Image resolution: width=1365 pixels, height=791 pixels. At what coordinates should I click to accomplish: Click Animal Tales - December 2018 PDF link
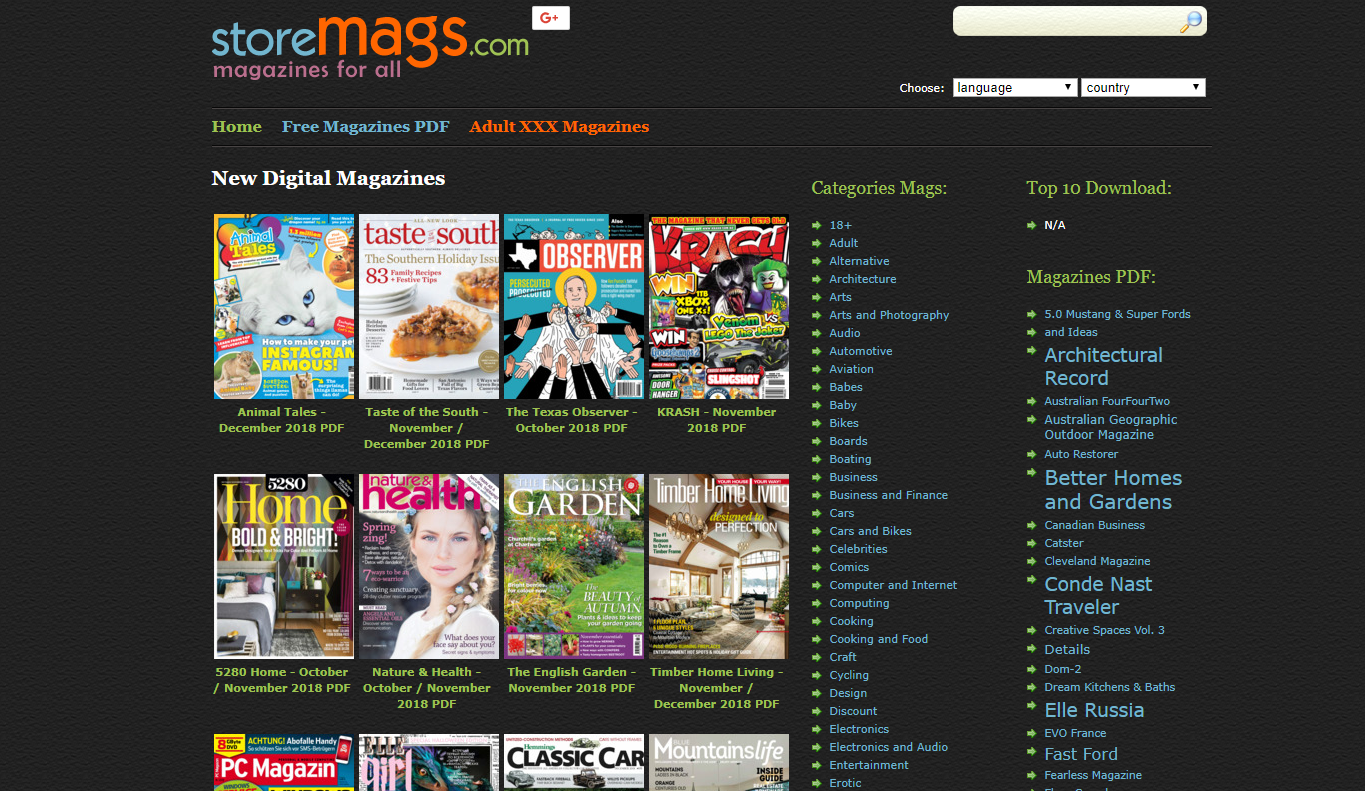pos(282,420)
